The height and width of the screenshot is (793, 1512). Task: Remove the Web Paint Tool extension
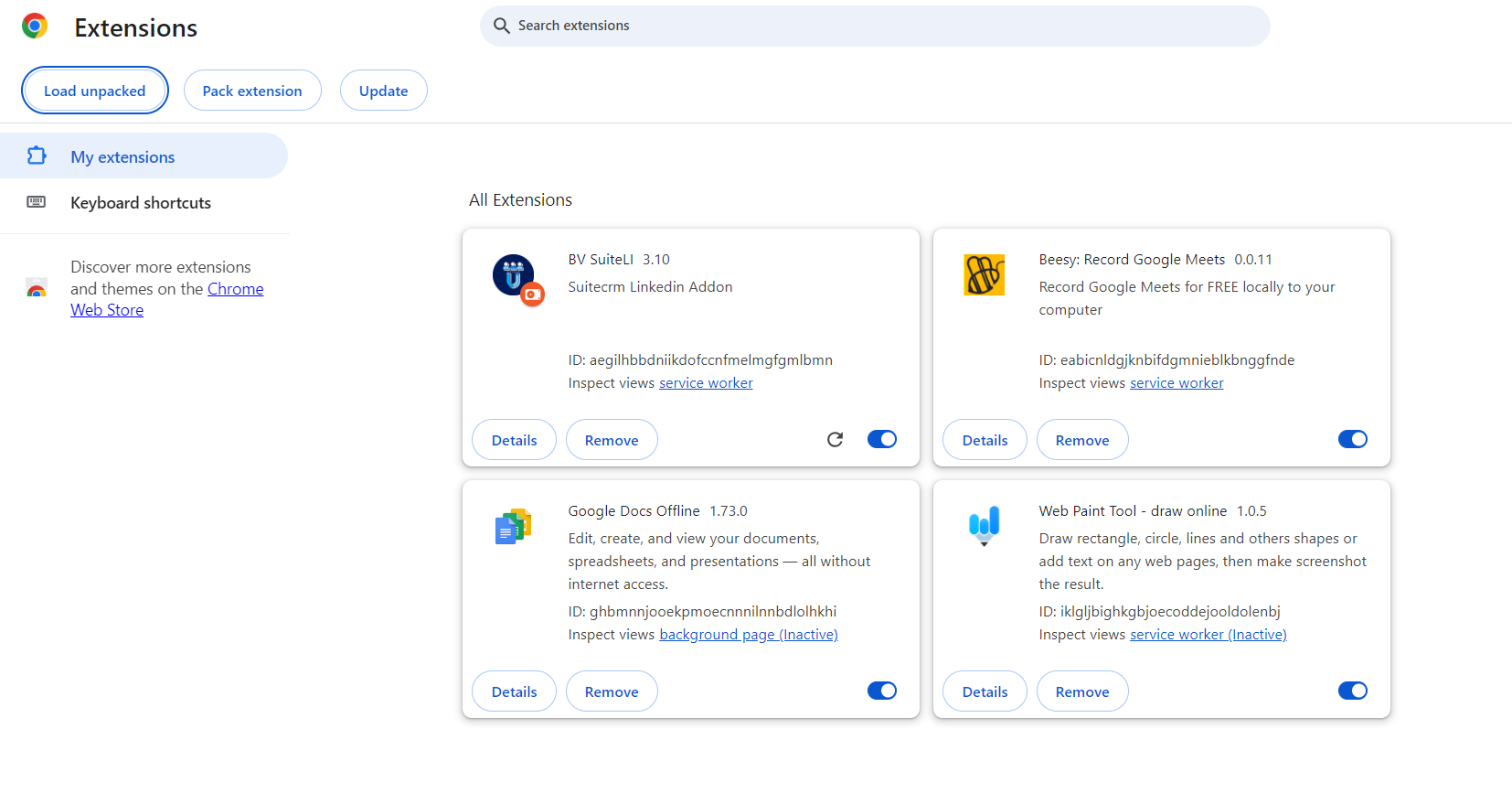pyautogui.click(x=1082, y=691)
